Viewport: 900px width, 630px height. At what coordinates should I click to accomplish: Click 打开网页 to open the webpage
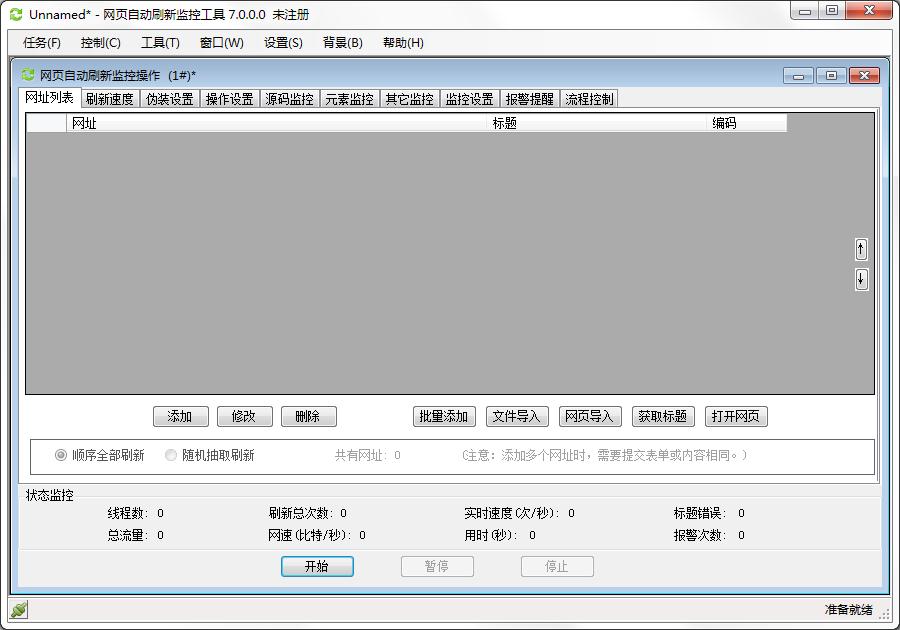pos(737,416)
